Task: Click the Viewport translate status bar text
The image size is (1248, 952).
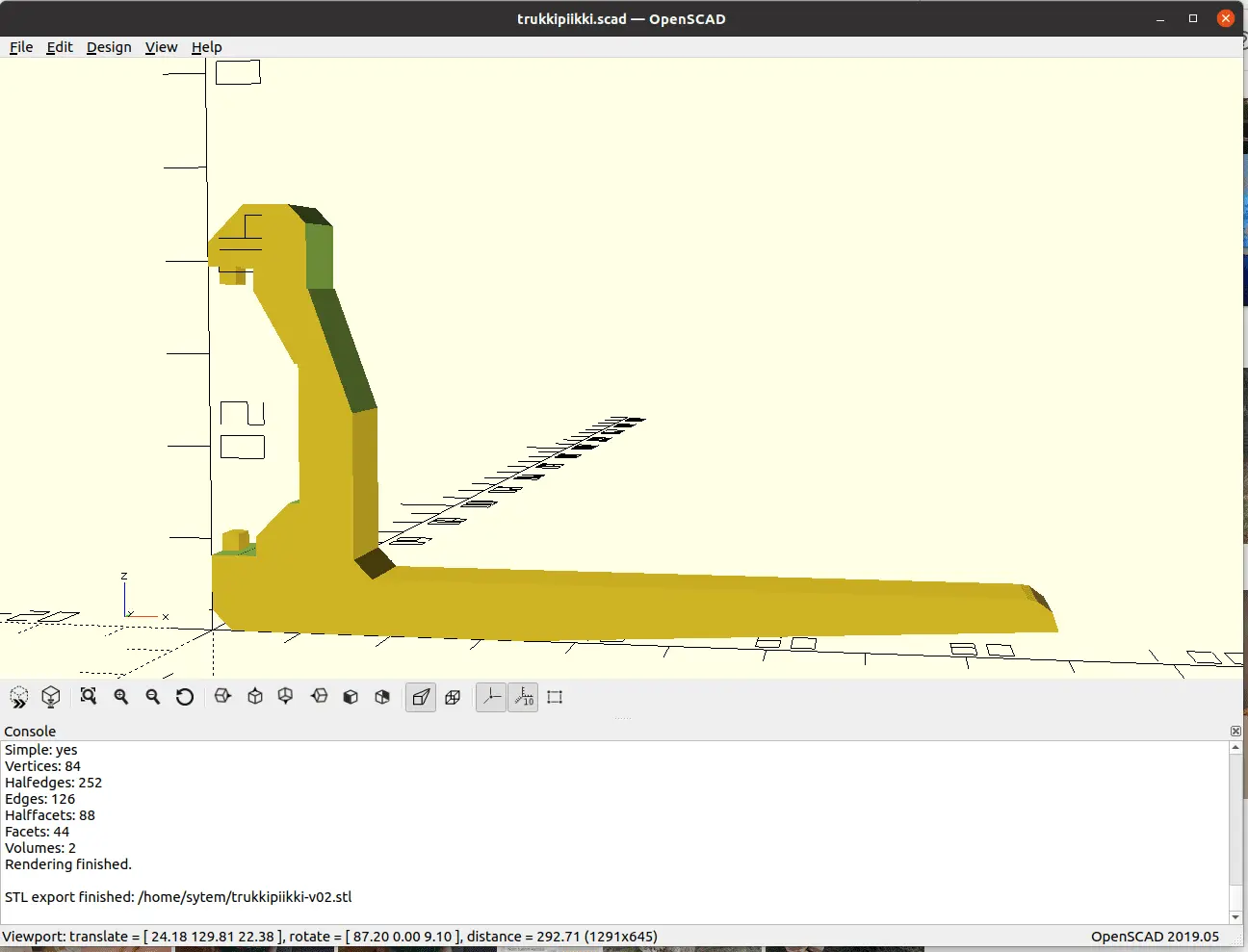Action: pos(330,937)
